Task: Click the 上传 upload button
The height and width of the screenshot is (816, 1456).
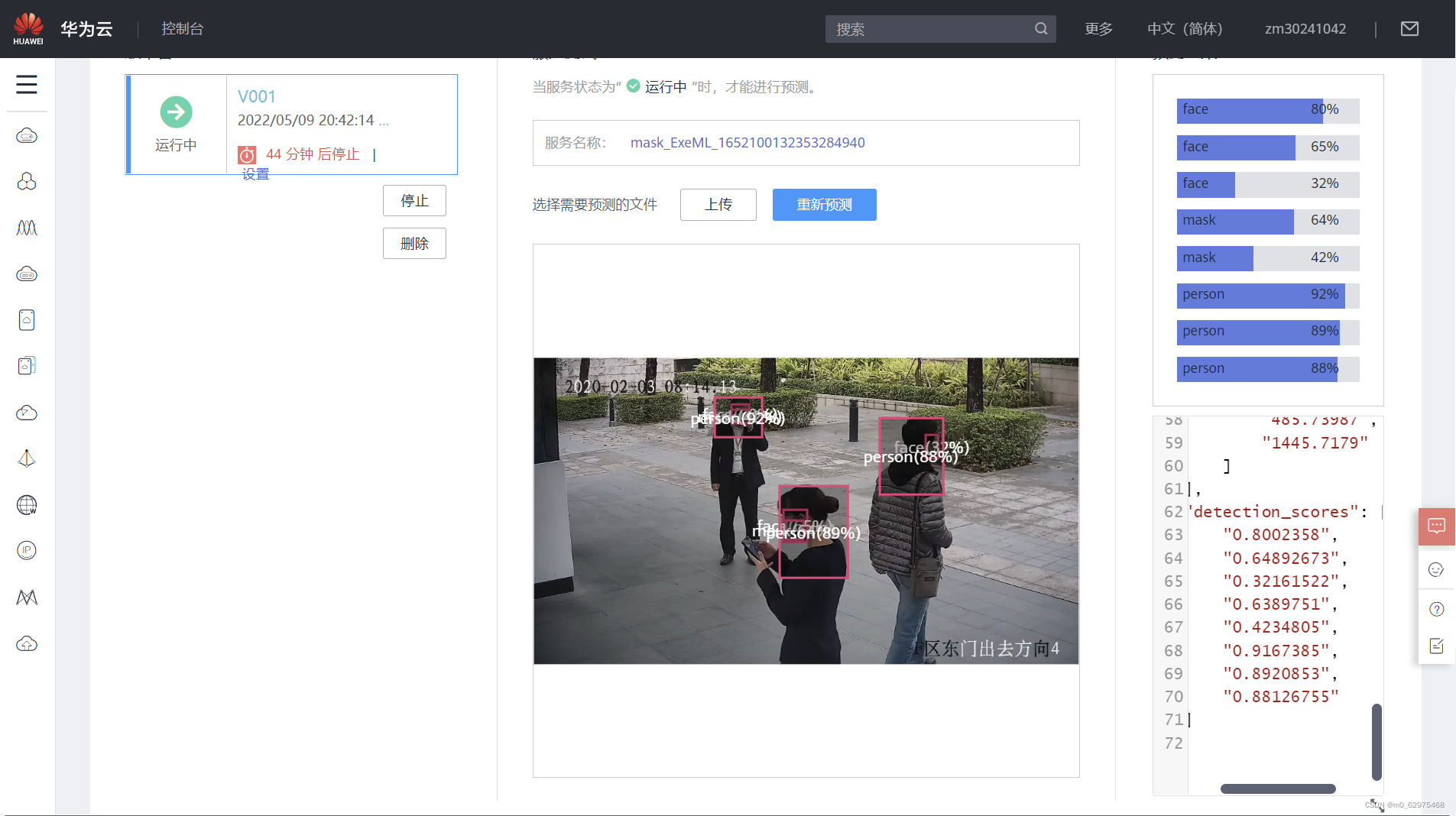Action: (x=718, y=205)
